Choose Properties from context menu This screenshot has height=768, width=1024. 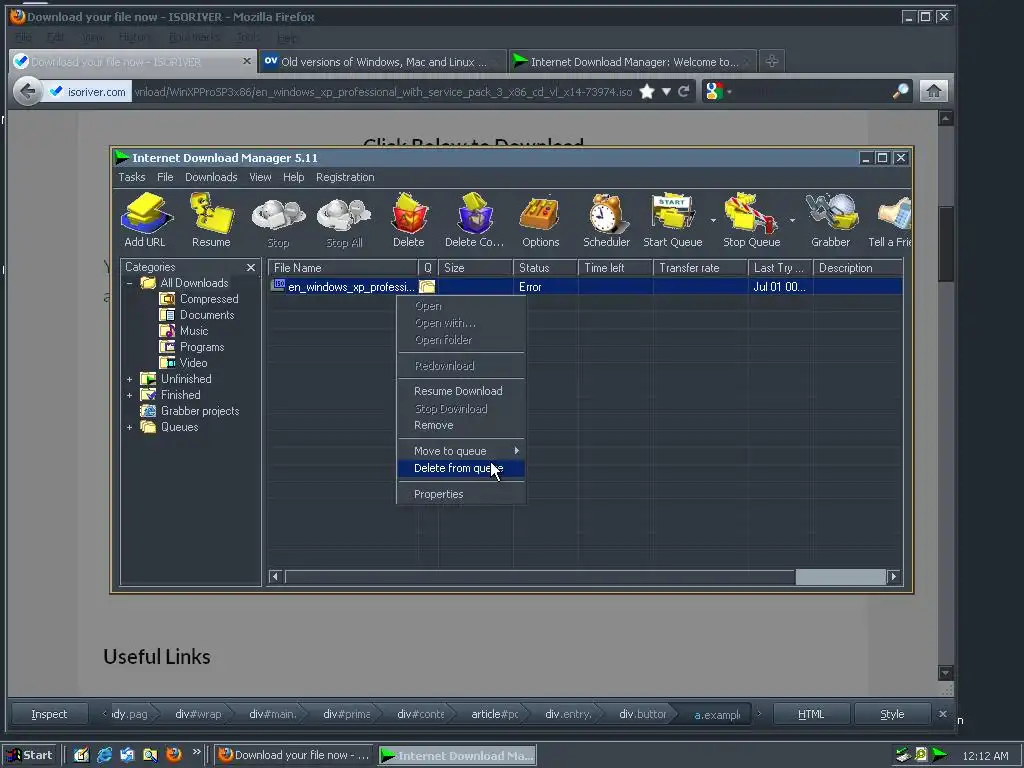click(x=460, y=494)
